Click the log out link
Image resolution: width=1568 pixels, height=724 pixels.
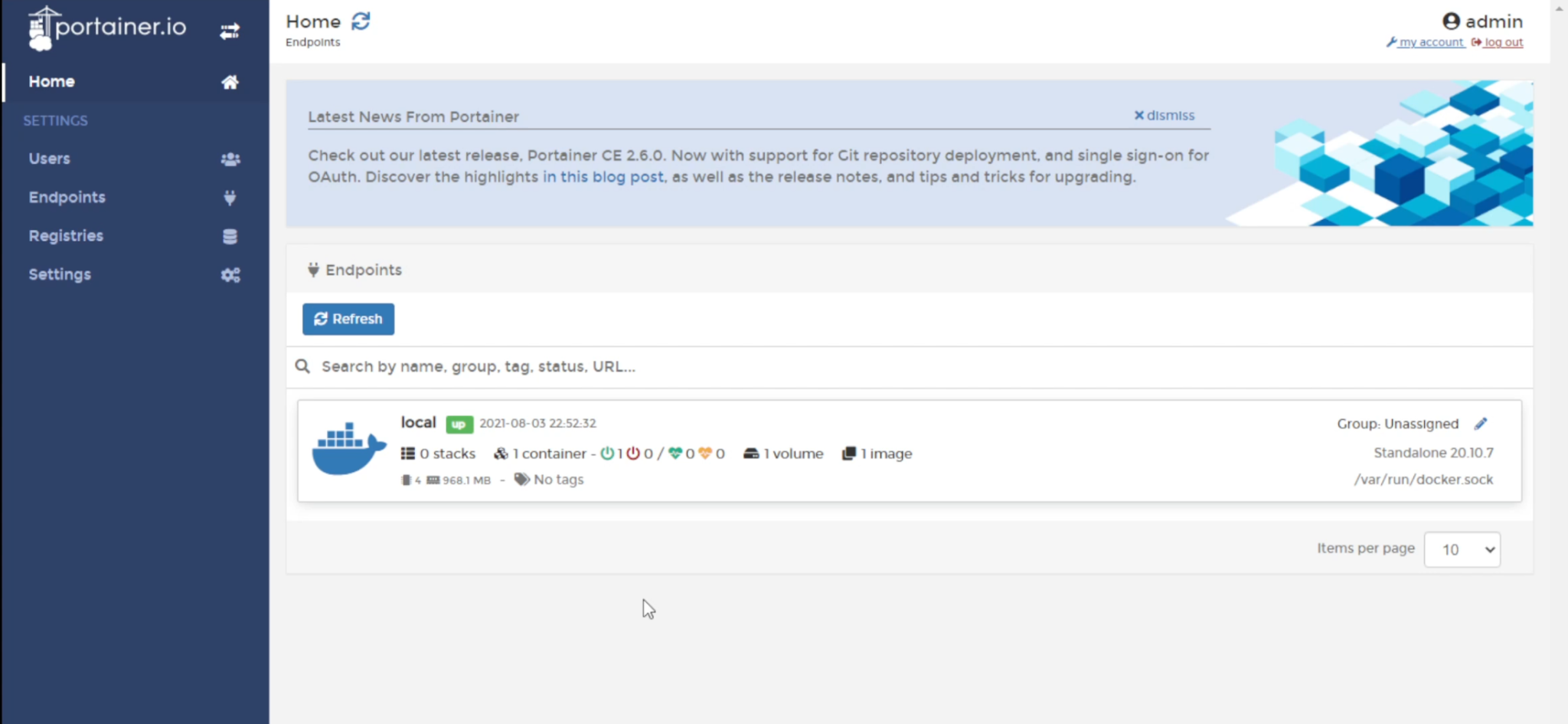(x=1503, y=43)
